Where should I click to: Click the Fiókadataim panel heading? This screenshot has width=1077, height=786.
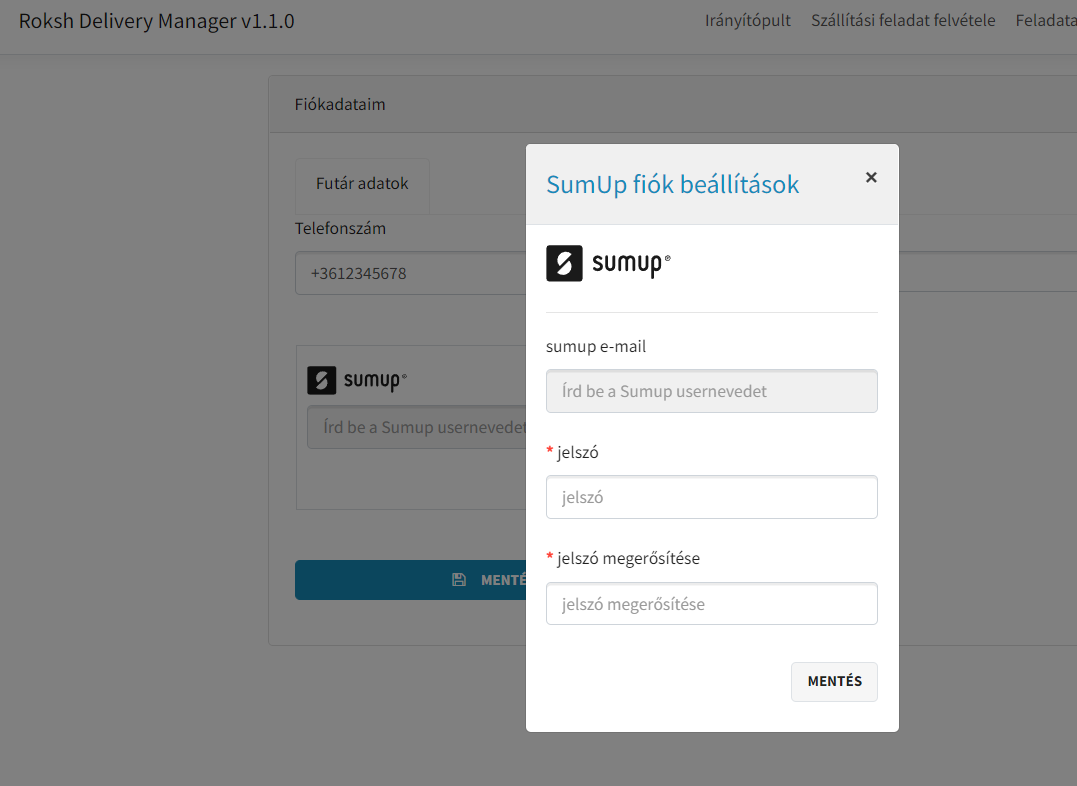pos(340,104)
